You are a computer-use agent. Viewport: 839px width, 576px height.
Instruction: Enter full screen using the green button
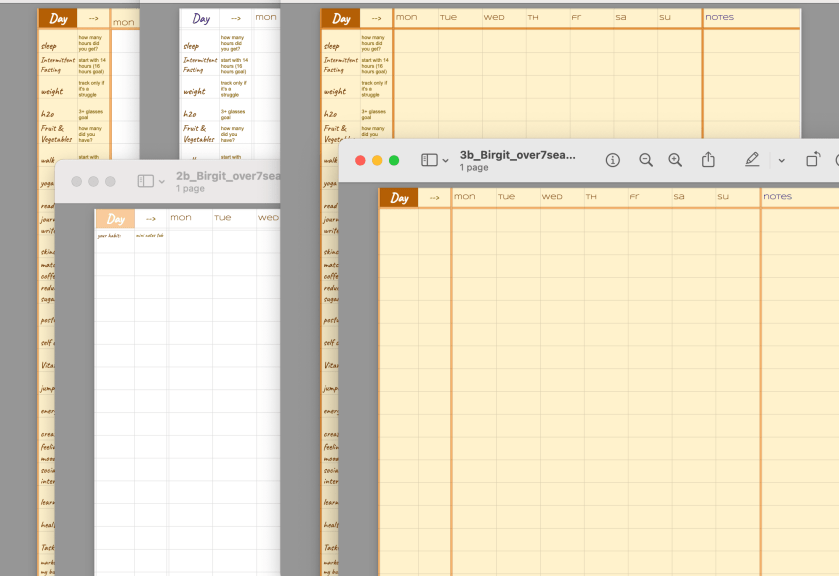click(x=394, y=160)
